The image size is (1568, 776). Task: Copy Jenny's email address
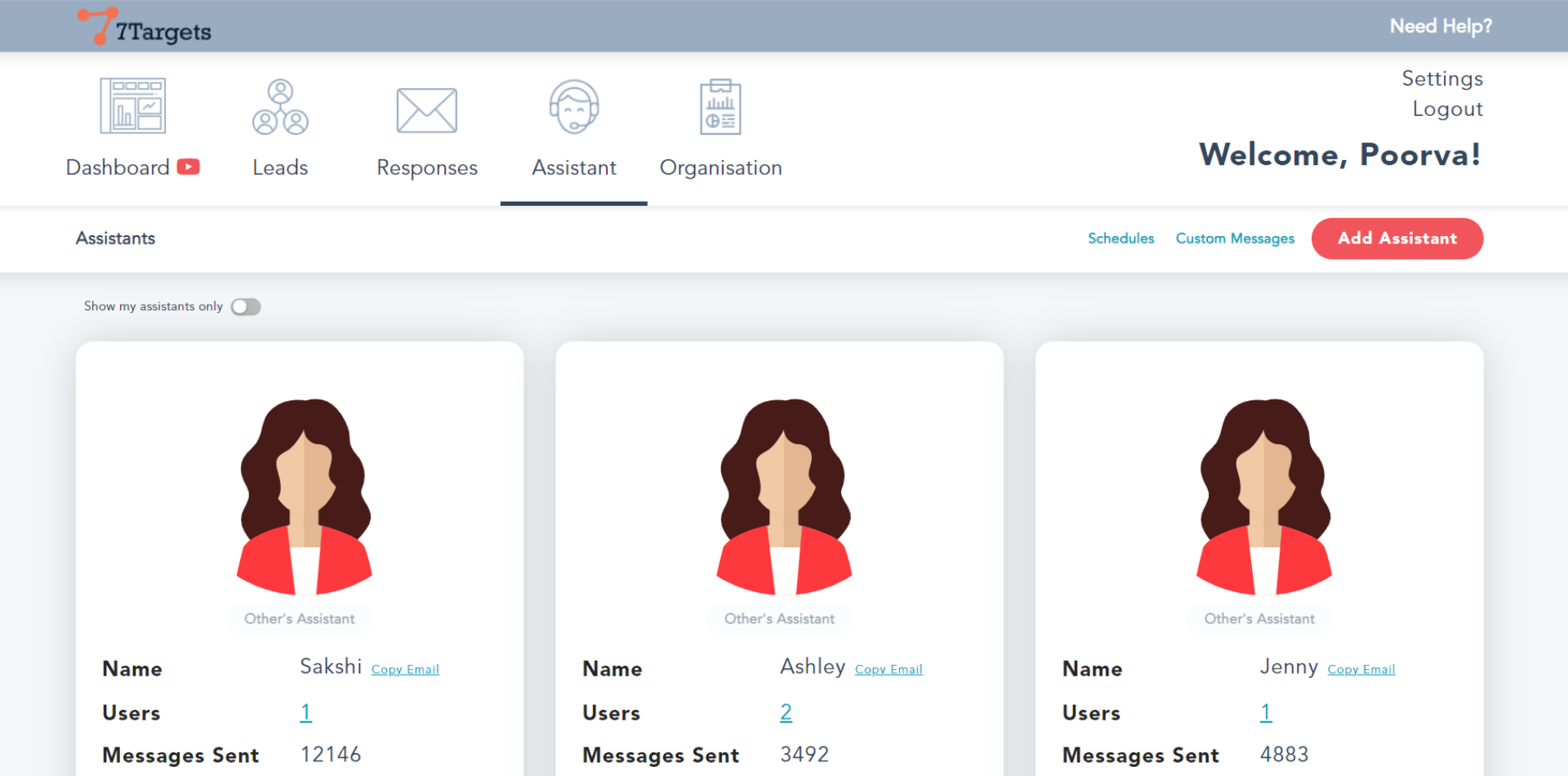pyautogui.click(x=1361, y=670)
